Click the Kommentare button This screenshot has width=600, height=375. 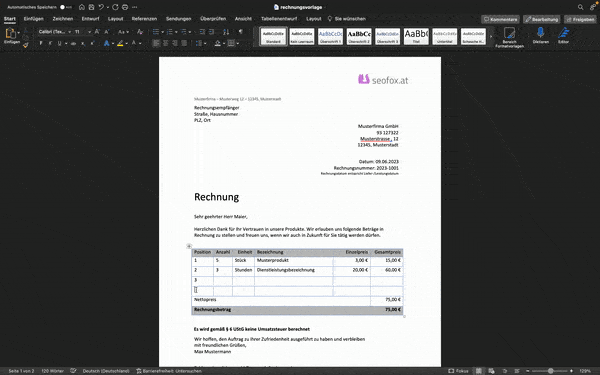(x=500, y=20)
